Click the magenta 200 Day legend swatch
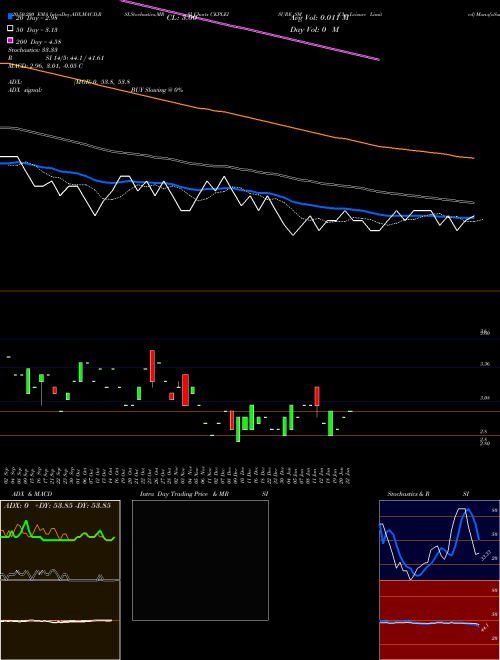This screenshot has height=660, width=500. [x=10, y=40]
